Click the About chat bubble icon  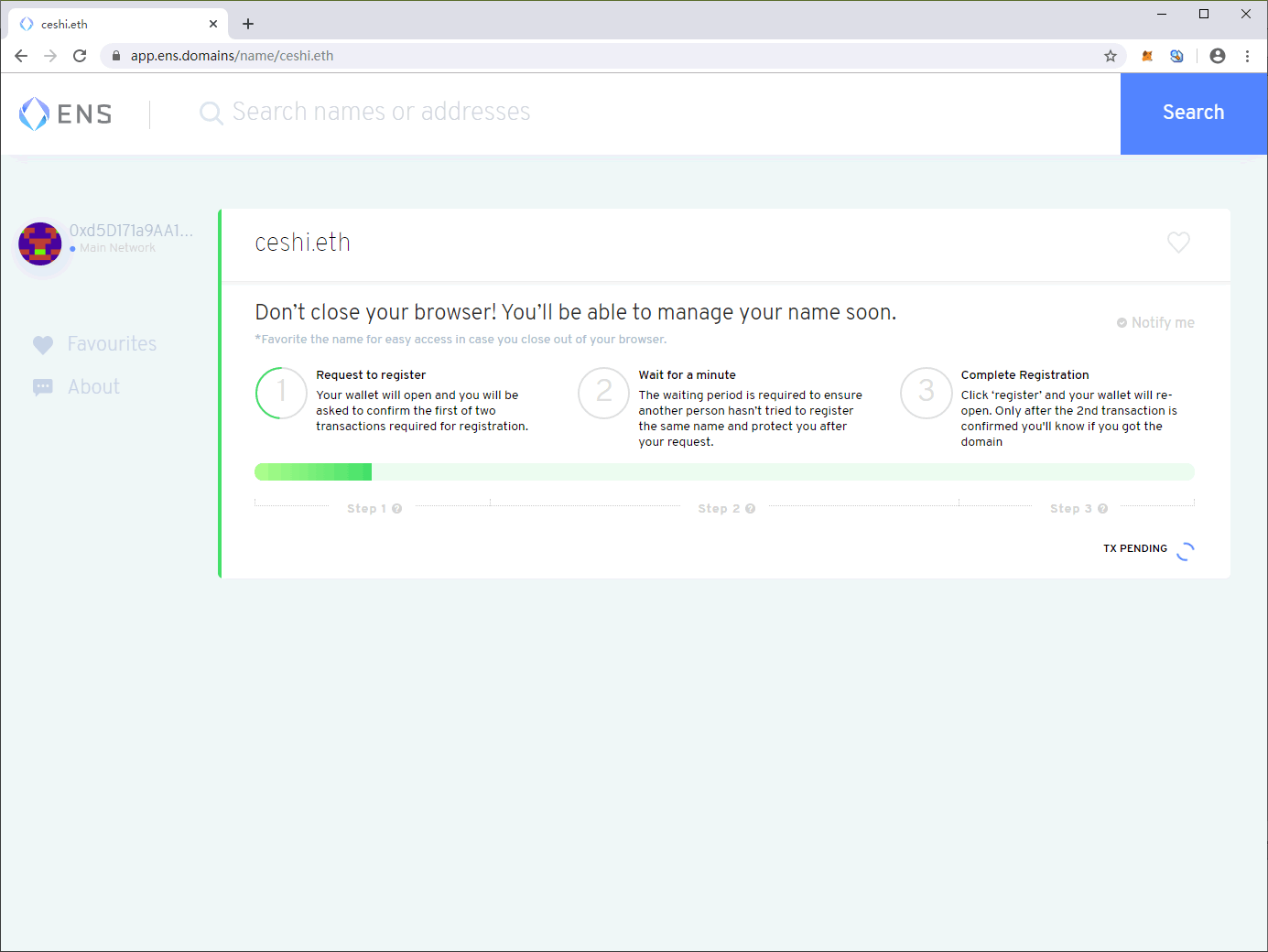43,387
